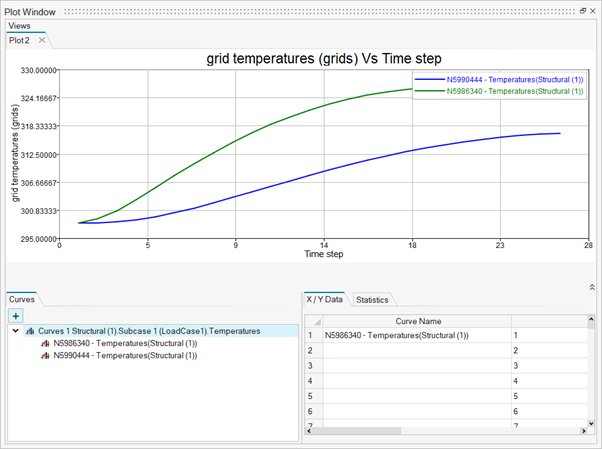Close the Plot 2 tab
Image resolution: width=602 pixels, height=449 pixels.
click(x=41, y=41)
